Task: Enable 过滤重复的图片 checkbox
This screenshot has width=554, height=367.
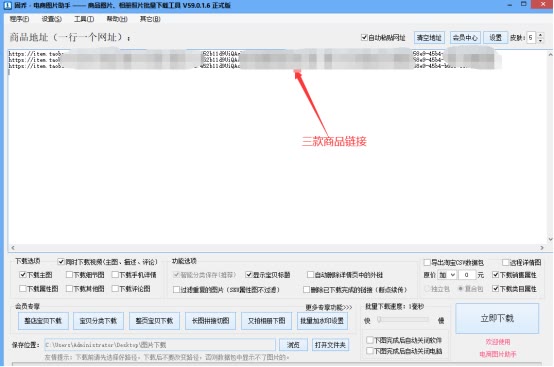Action: pyautogui.click(x=176, y=290)
